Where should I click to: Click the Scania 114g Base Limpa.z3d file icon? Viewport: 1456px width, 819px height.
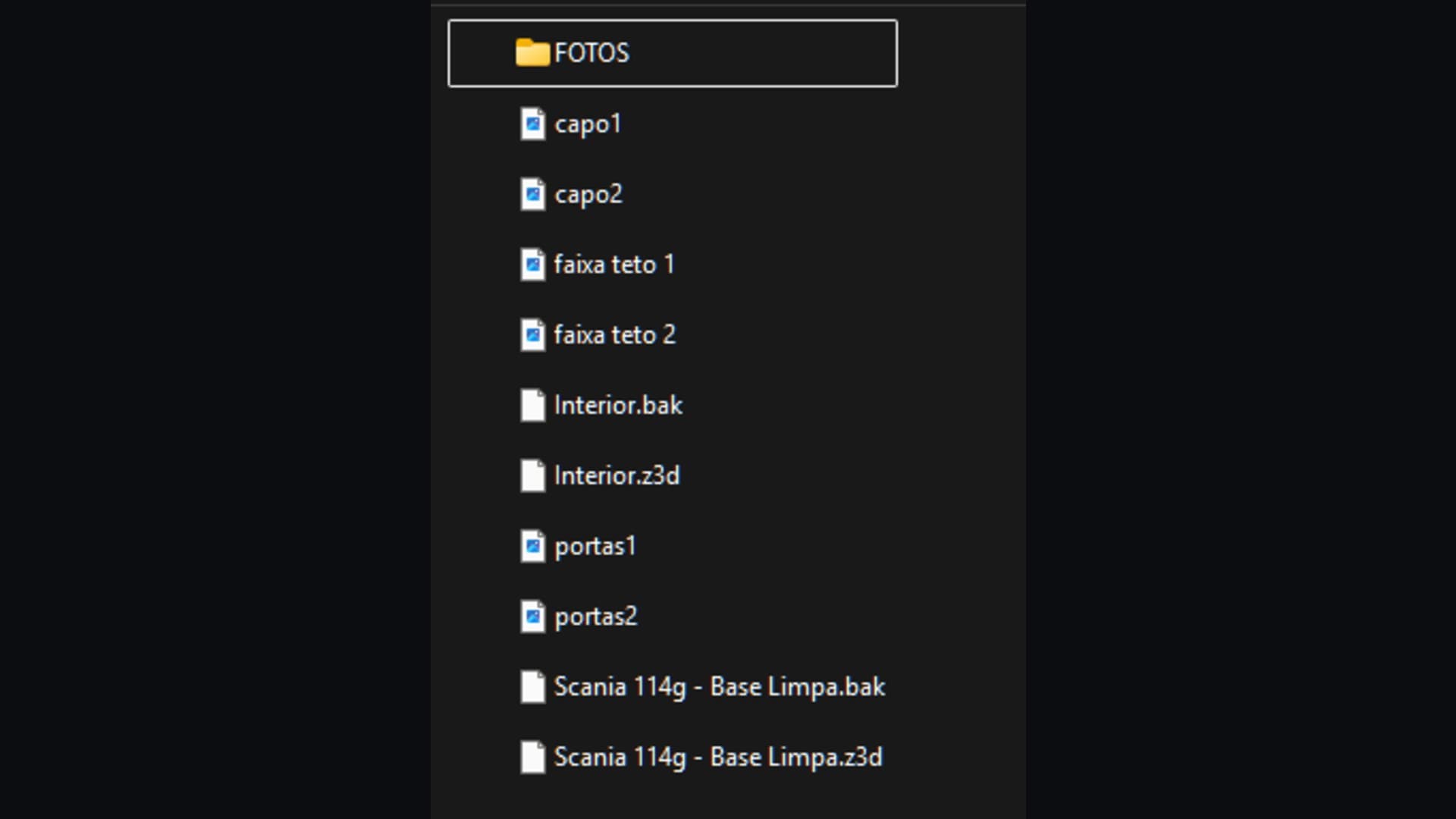[532, 758]
